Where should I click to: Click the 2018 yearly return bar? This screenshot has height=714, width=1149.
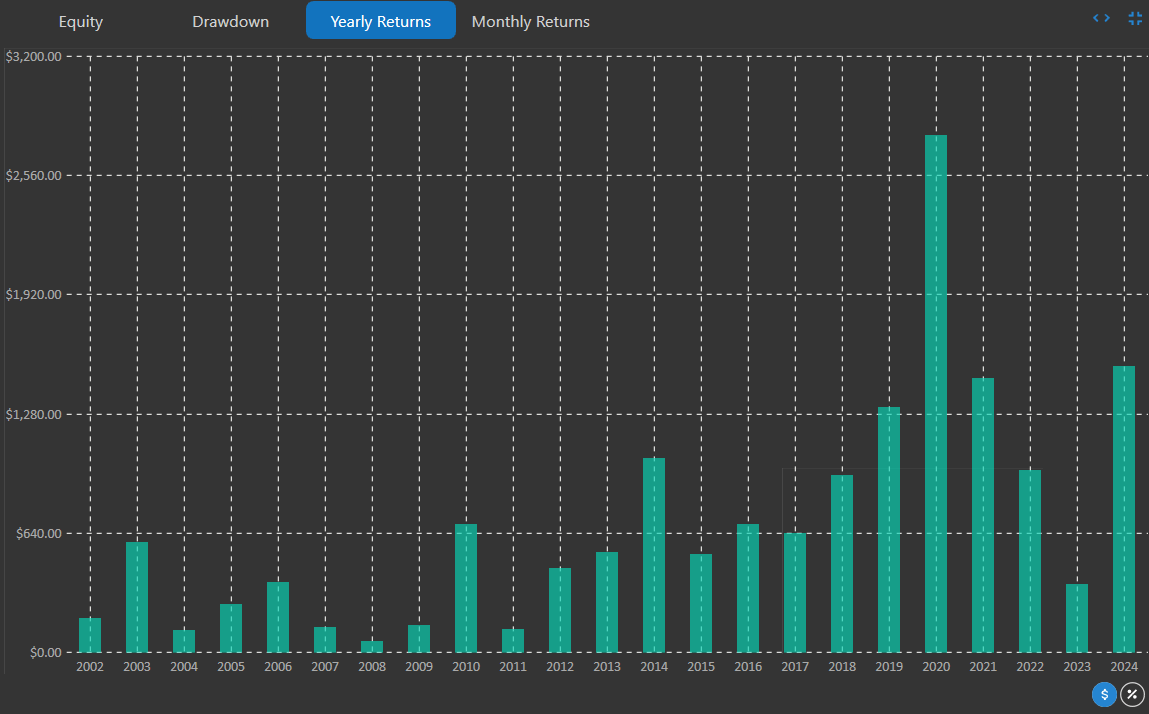pyautogui.click(x=842, y=564)
